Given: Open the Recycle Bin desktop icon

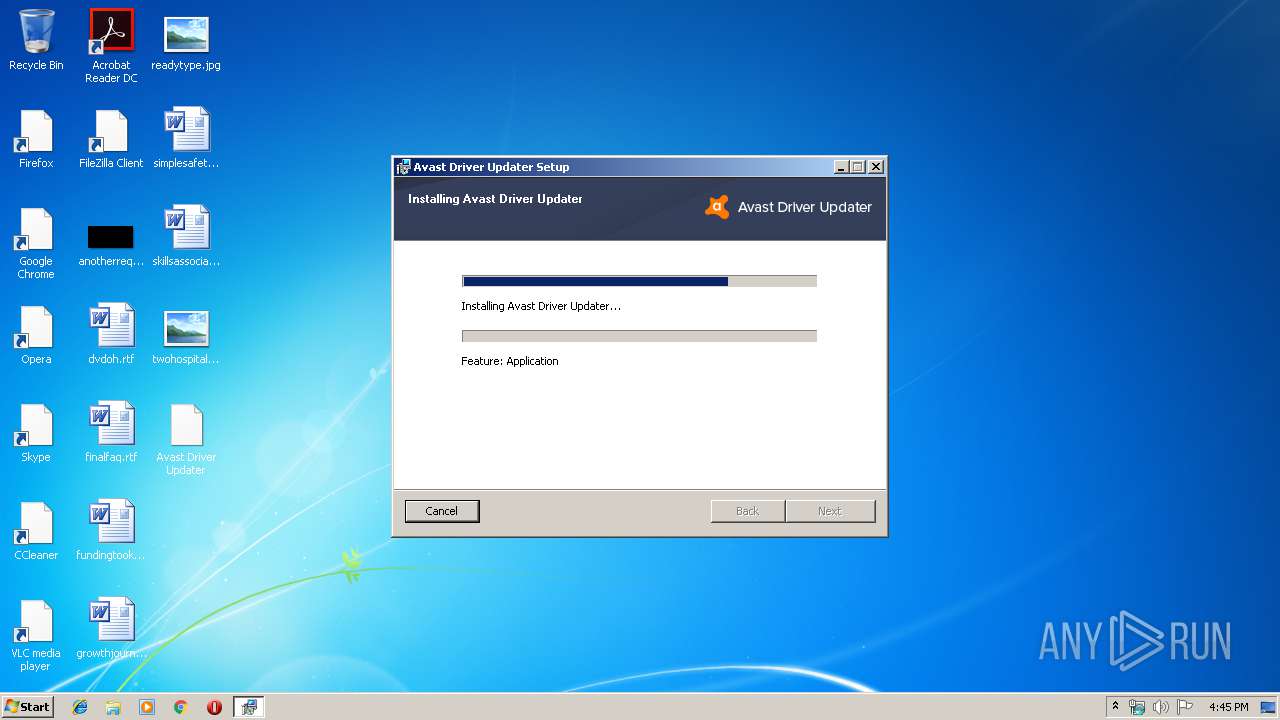Looking at the screenshot, I should tap(36, 40).
